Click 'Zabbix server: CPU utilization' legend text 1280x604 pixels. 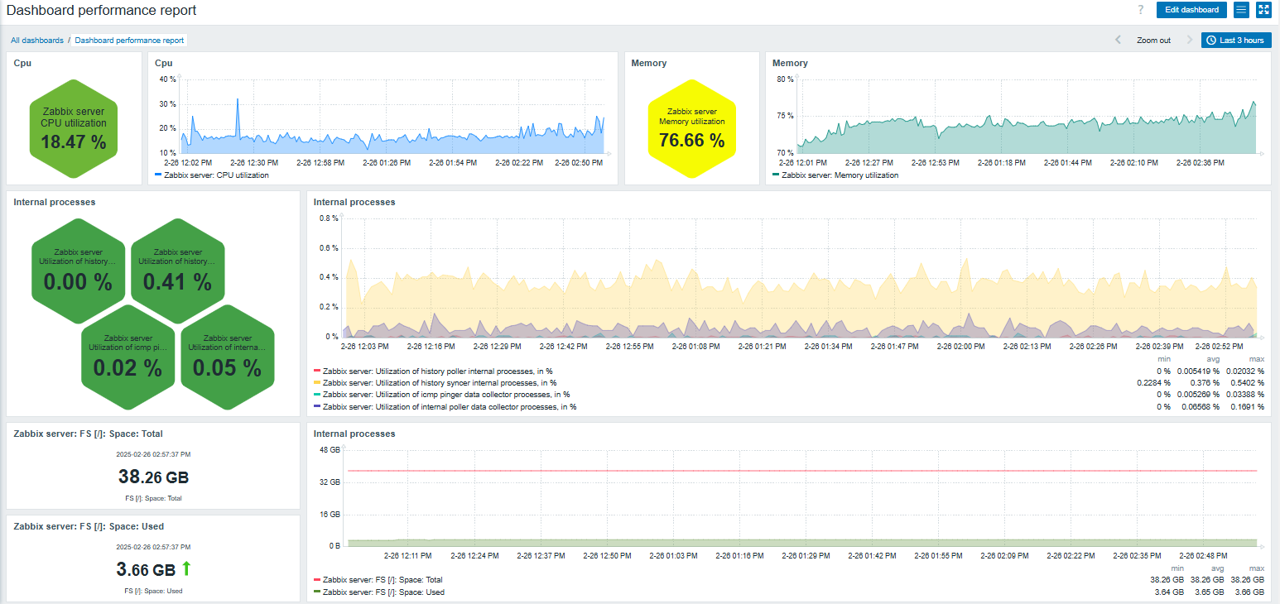coord(217,175)
